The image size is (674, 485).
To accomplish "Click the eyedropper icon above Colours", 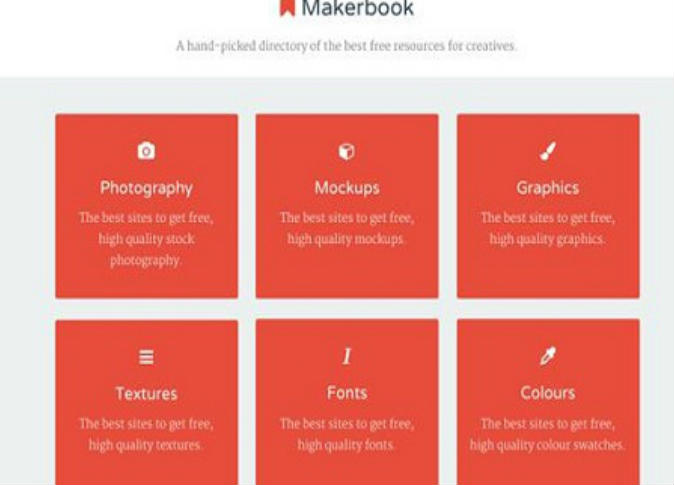I will coord(548,356).
